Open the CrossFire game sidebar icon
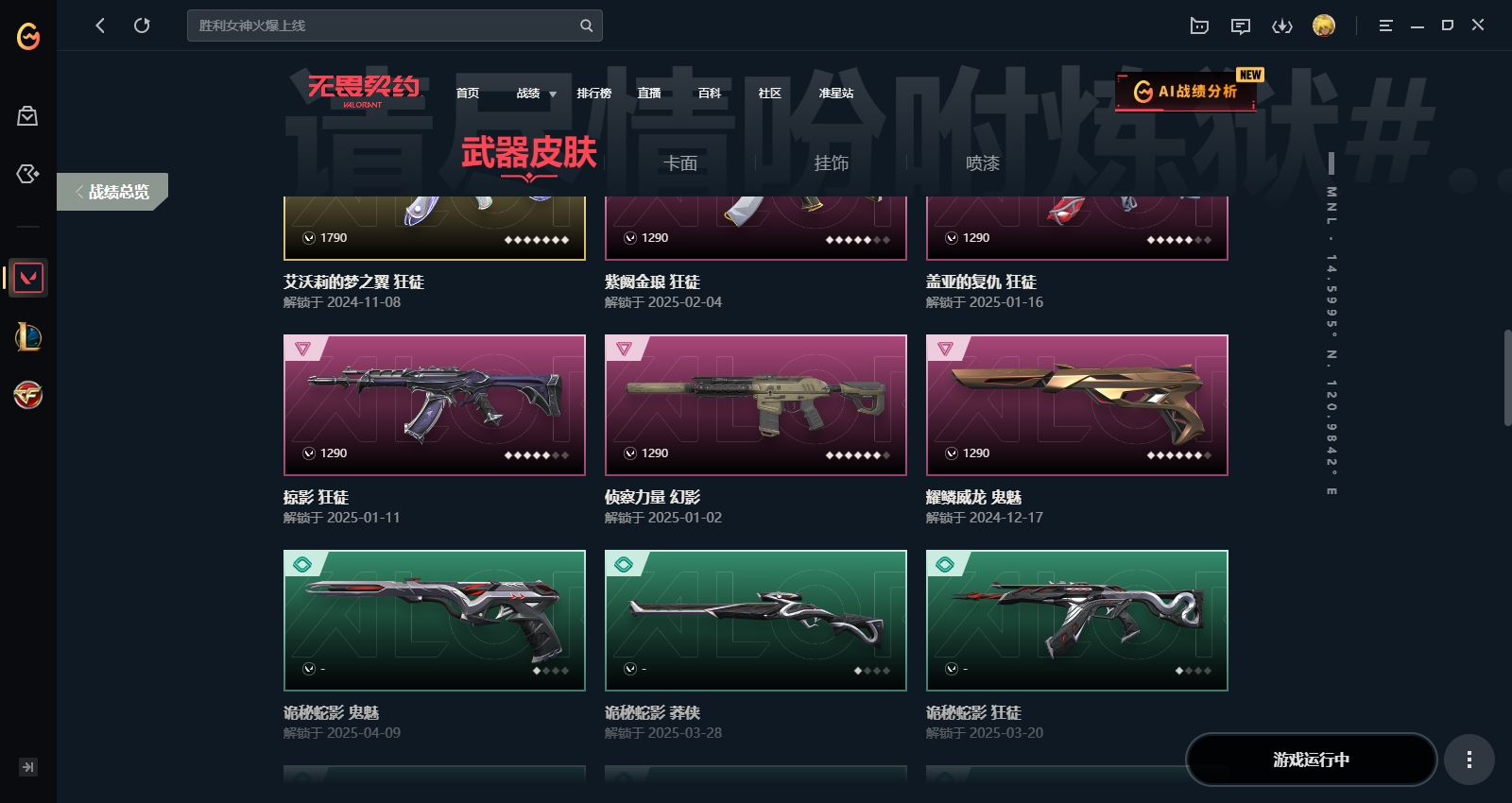The image size is (1512, 803). (x=28, y=395)
